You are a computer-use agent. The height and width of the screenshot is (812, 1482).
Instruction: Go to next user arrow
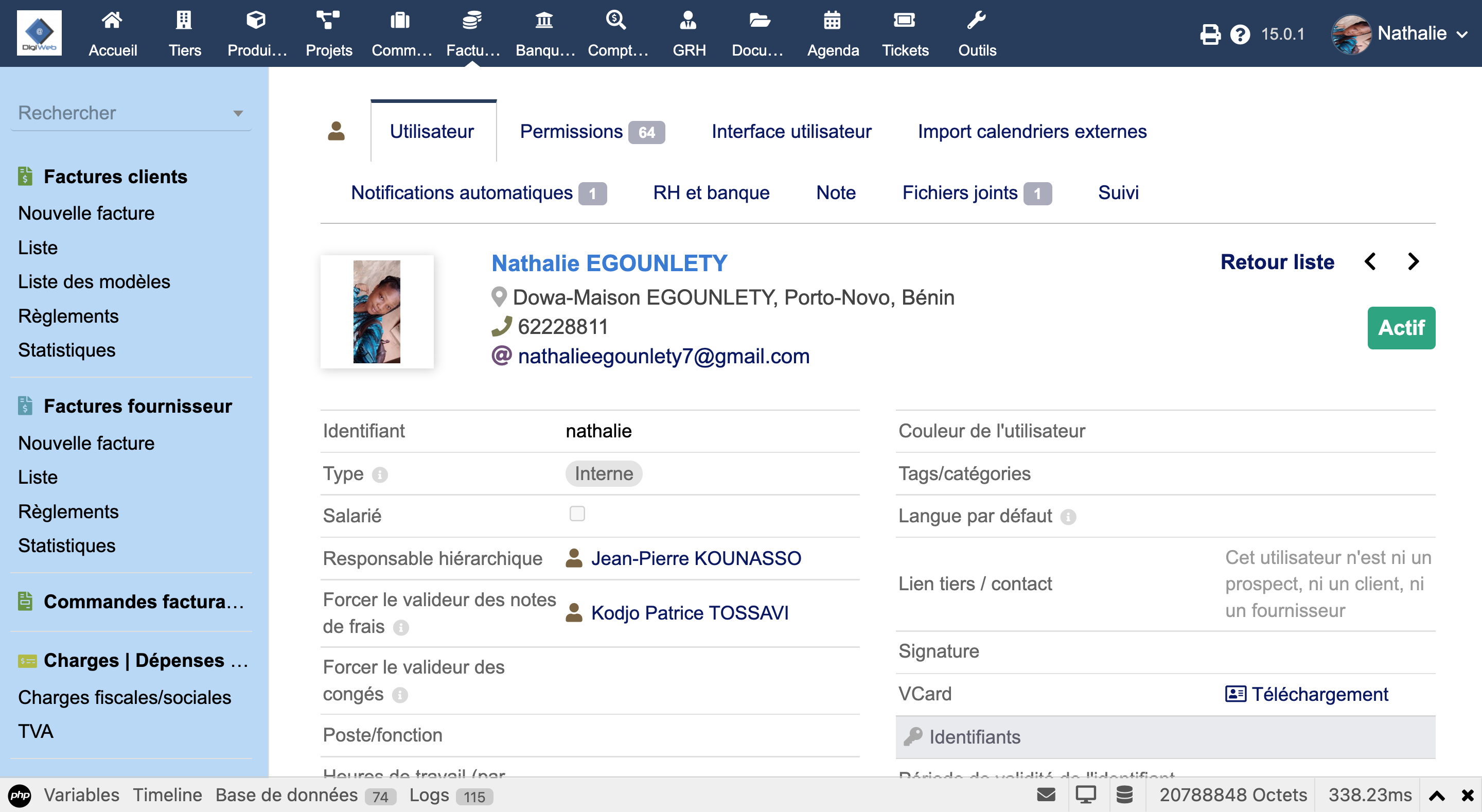(1413, 262)
